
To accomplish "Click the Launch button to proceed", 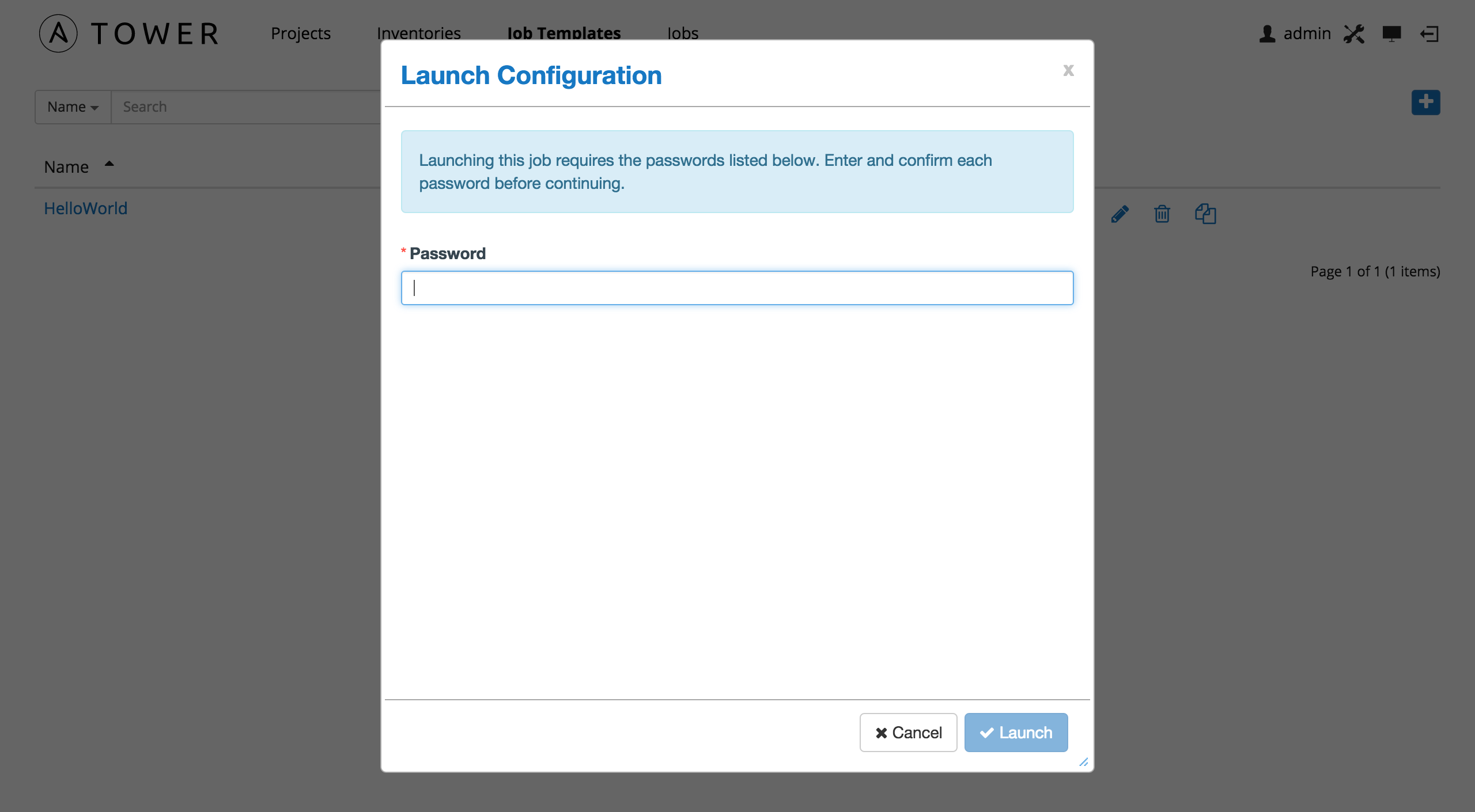I will coord(1016,732).
